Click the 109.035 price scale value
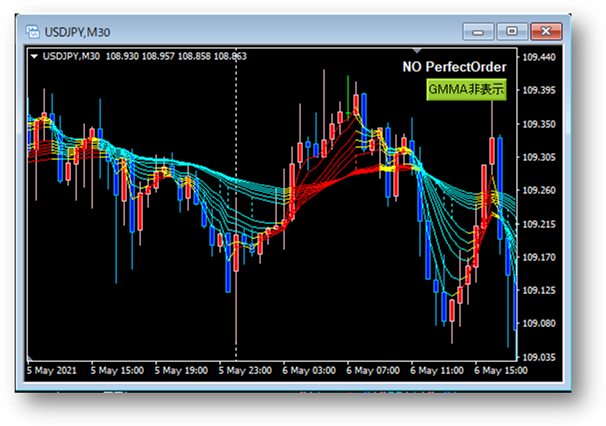This screenshot has width=606, height=426. [x=539, y=357]
